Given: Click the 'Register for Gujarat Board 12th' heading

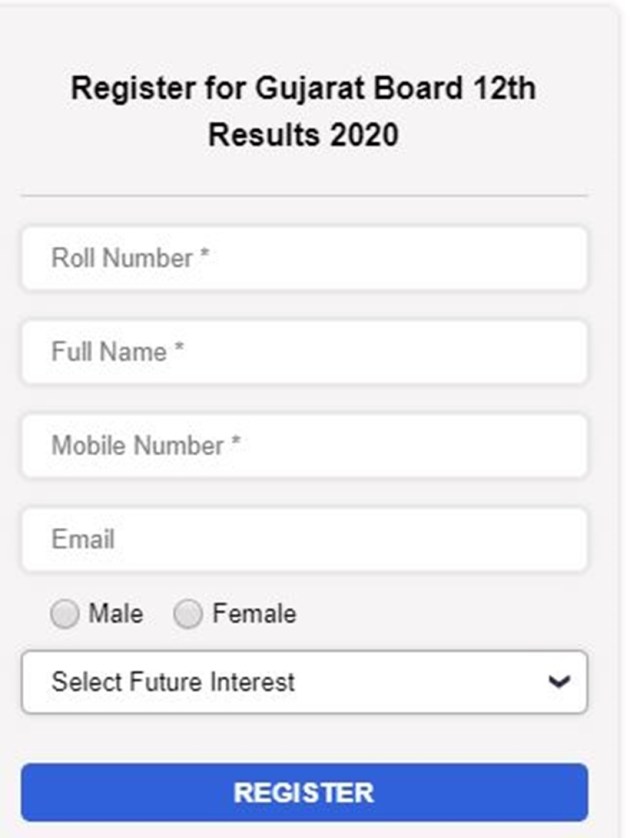Looking at the screenshot, I should pos(303,88).
